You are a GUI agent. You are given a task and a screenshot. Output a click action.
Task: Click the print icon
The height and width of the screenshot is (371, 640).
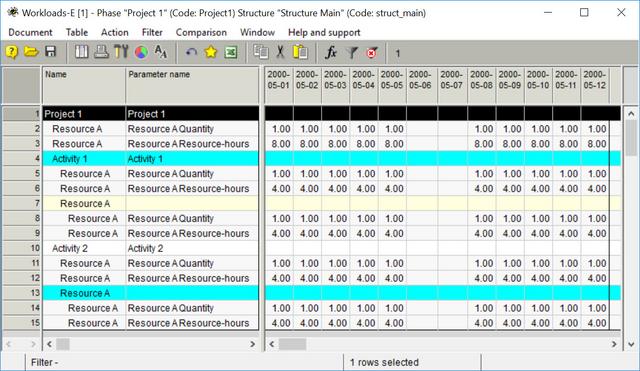click(101, 52)
